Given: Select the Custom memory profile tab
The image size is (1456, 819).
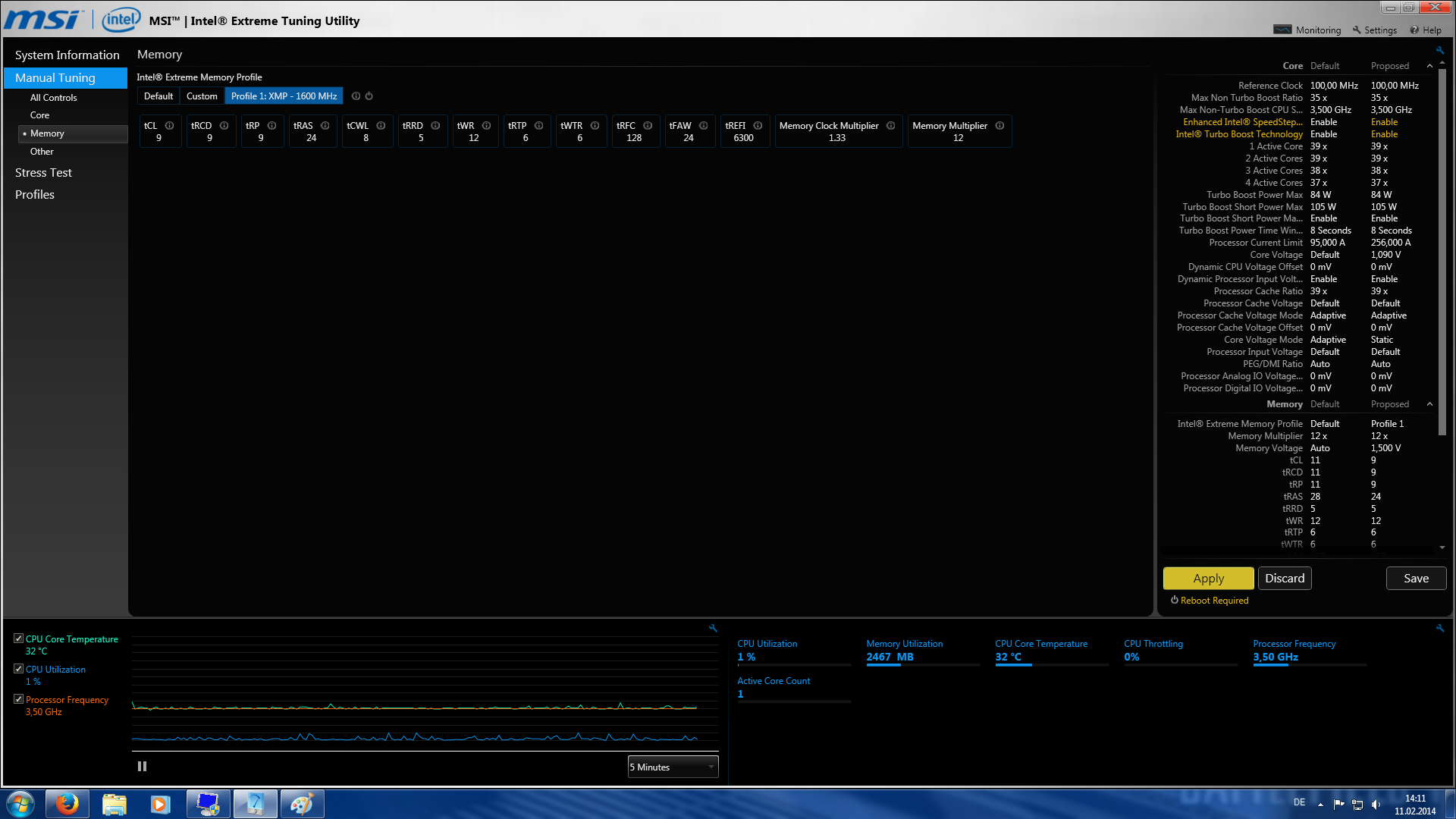Looking at the screenshot, I should coord(202,96).
